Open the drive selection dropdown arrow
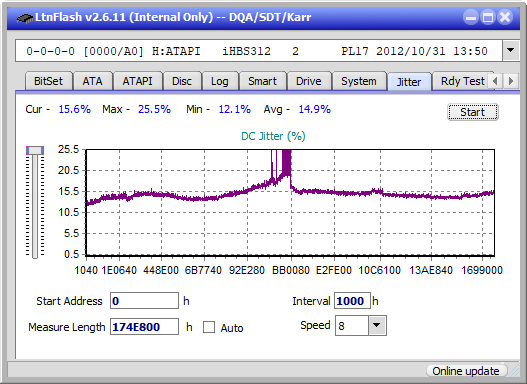527x384 pixels. point(511,51)
